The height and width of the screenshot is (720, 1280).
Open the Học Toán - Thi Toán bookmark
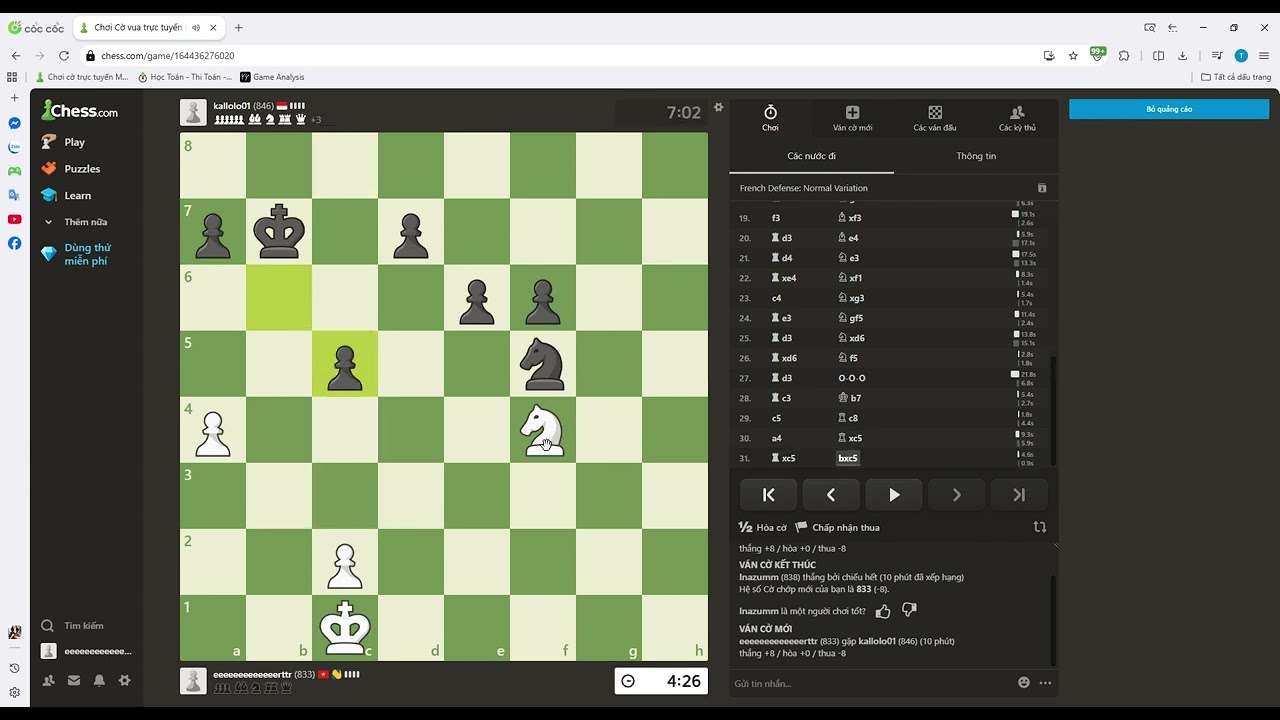185,77
